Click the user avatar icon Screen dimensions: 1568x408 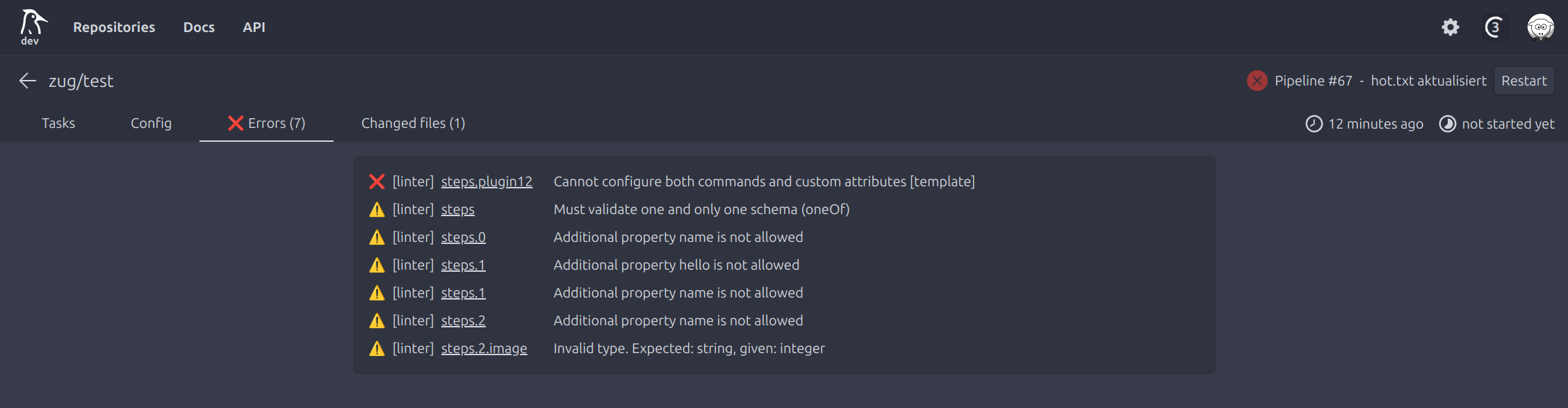pos(1541,26)
